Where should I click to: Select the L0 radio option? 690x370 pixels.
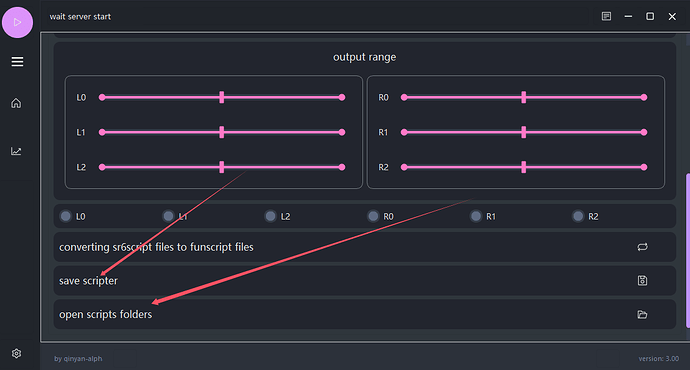coord(66,216)
